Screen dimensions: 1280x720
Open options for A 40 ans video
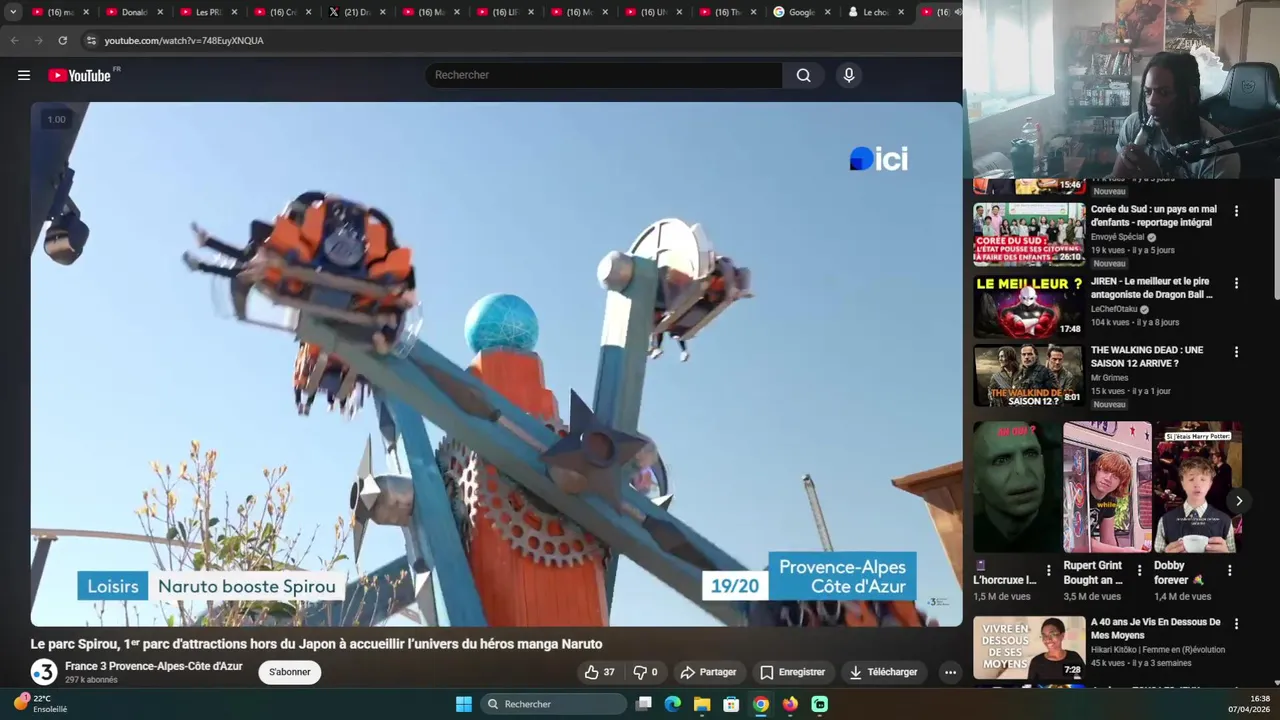pos(1236,623)
